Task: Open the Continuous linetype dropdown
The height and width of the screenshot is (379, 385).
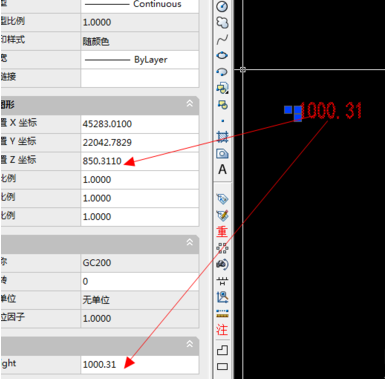Action: point(140,6)
